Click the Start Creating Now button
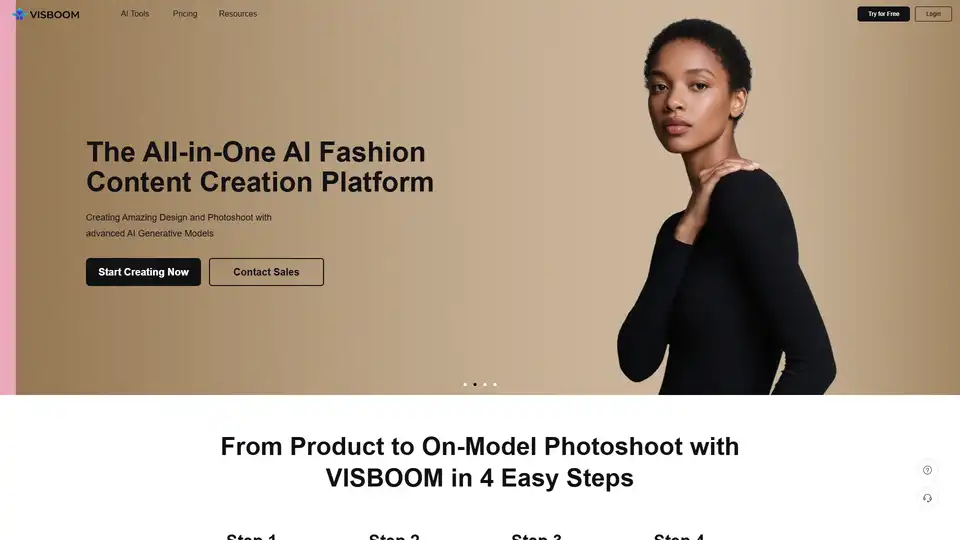The image size is (960, 540). click(143, 272)
